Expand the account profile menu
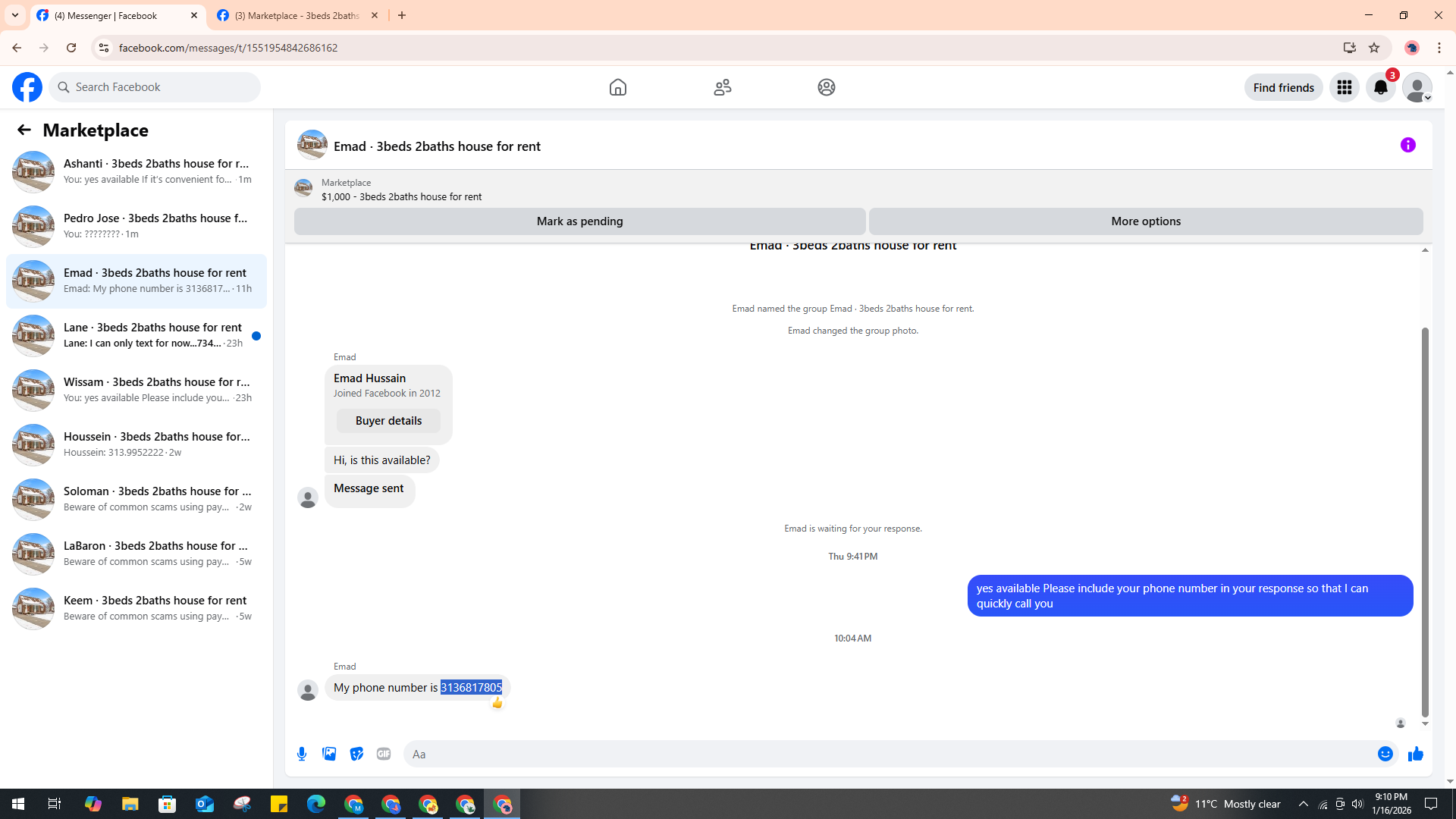The image size is (1456, 819). point(1417,87)
